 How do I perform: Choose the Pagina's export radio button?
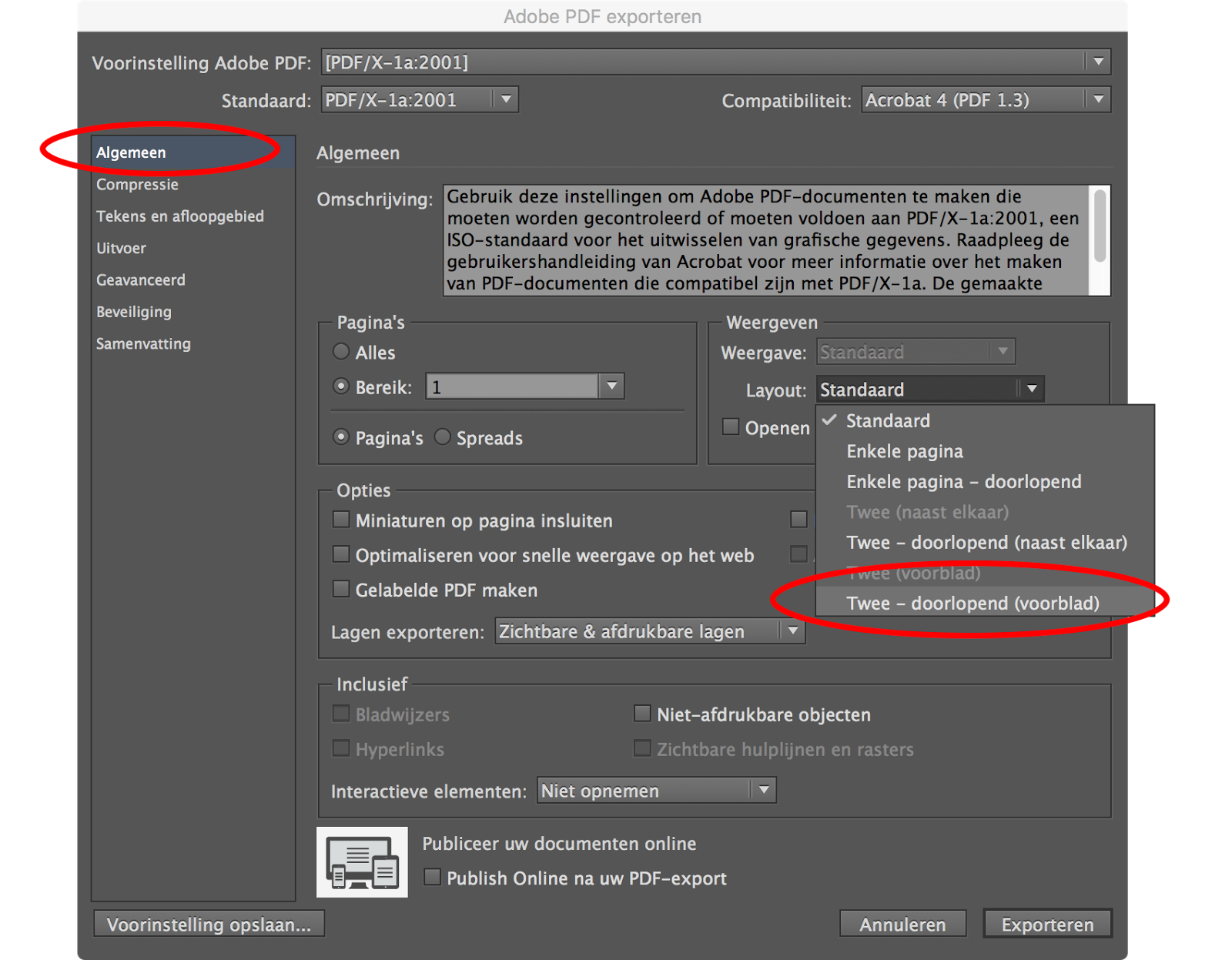point(341,437)
